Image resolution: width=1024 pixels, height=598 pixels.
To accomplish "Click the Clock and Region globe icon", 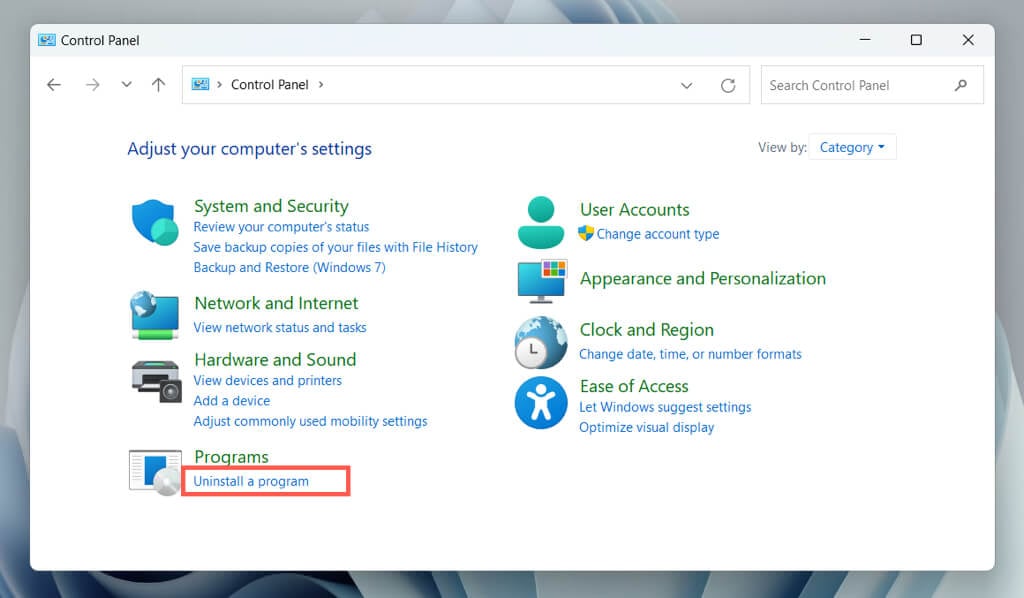I will (x=541, y=342).
